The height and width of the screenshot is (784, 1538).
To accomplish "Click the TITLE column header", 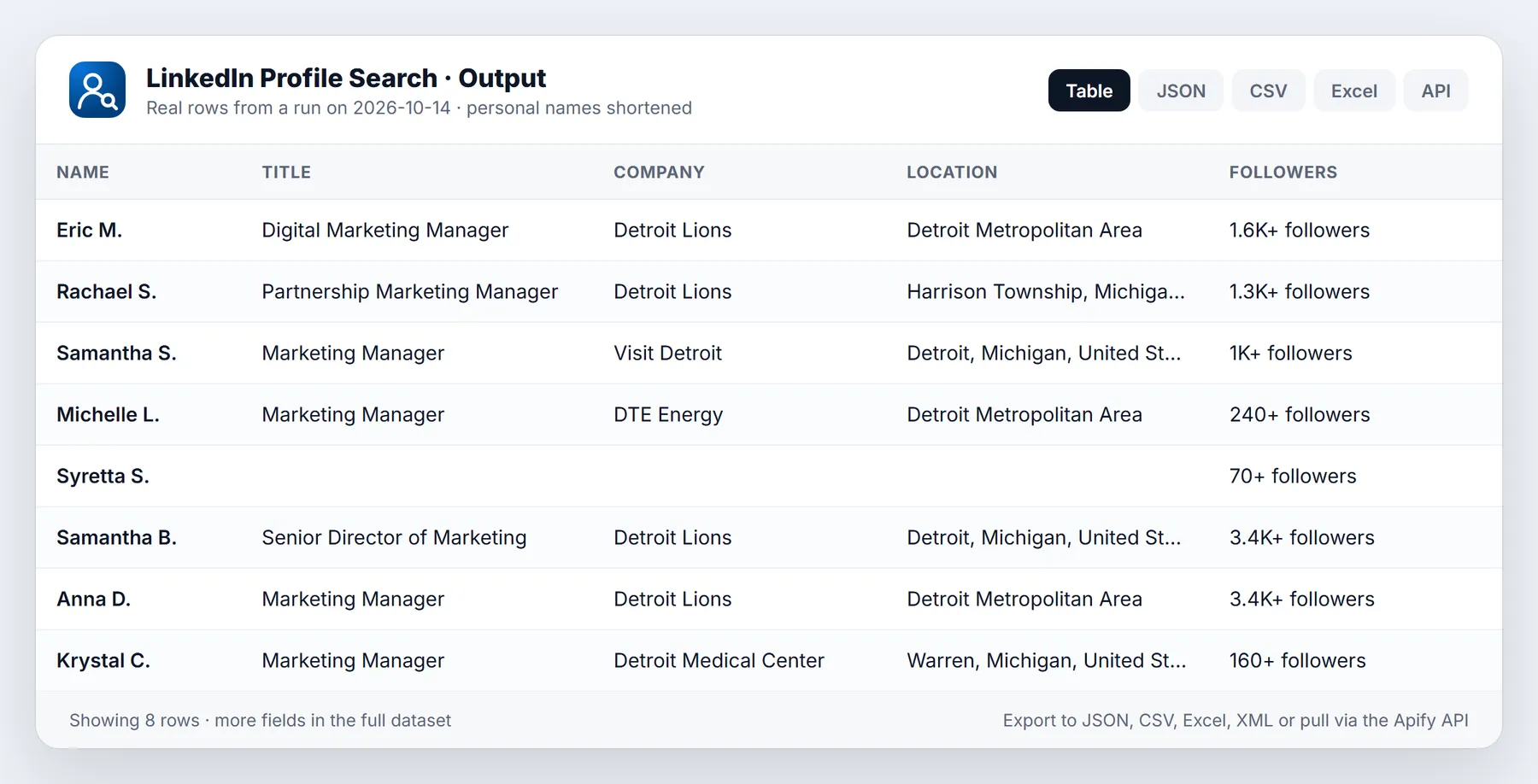I will click(x=286, y=172).
